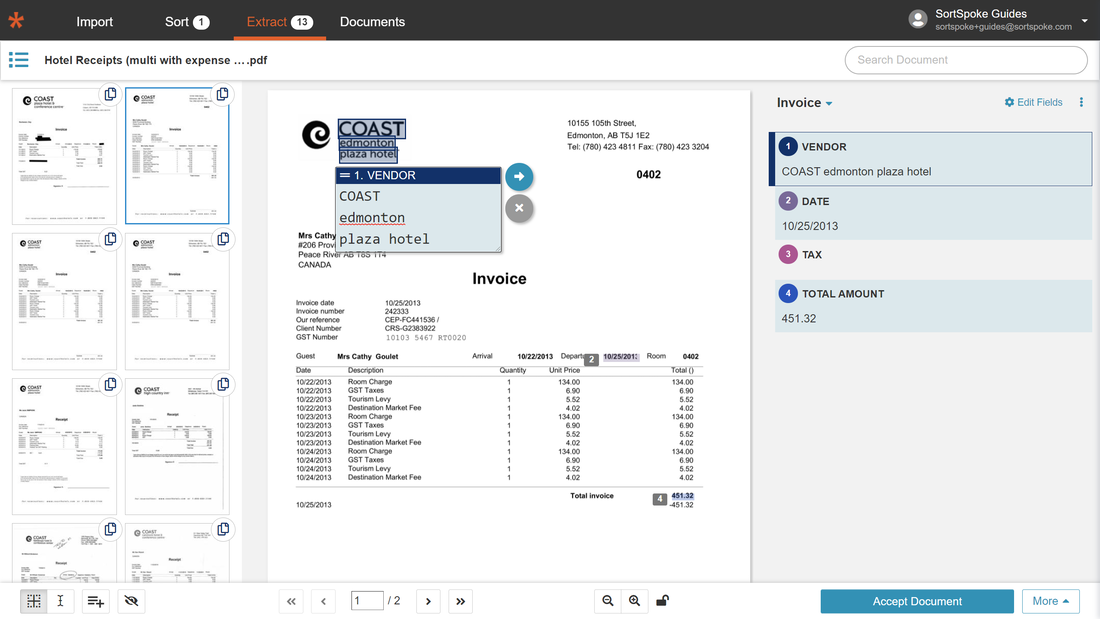
Task: Click the 1. VENDOR popup header
Action: coord(418,175)
